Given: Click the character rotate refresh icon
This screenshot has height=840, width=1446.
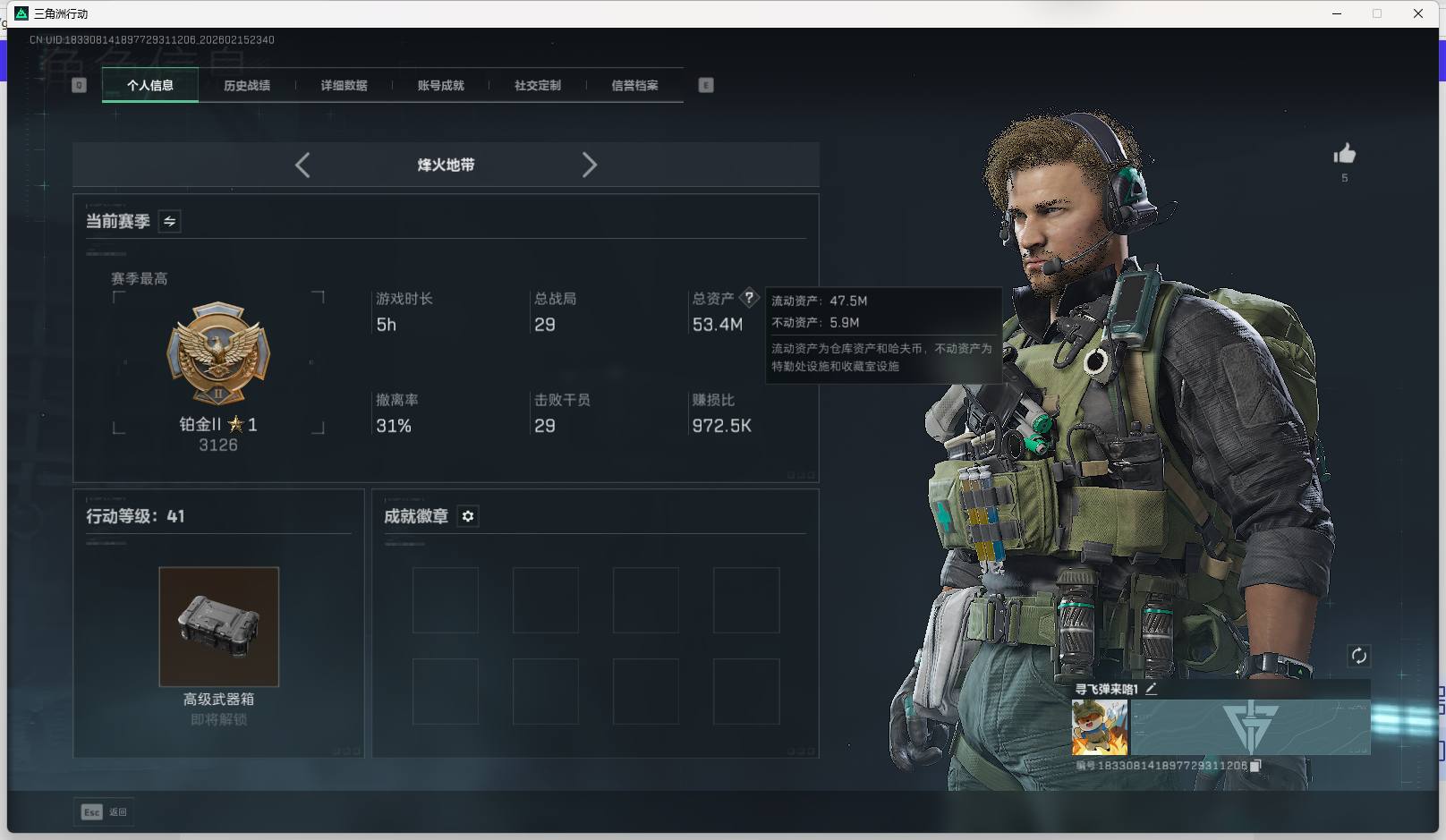Looking at the screenshot, I should (1359, 656).
